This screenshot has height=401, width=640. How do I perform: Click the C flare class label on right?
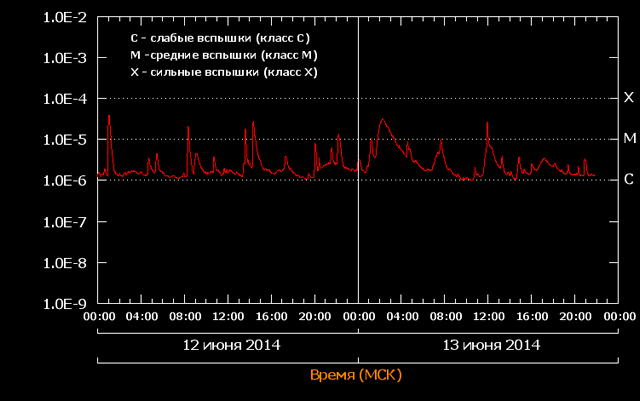629,180
